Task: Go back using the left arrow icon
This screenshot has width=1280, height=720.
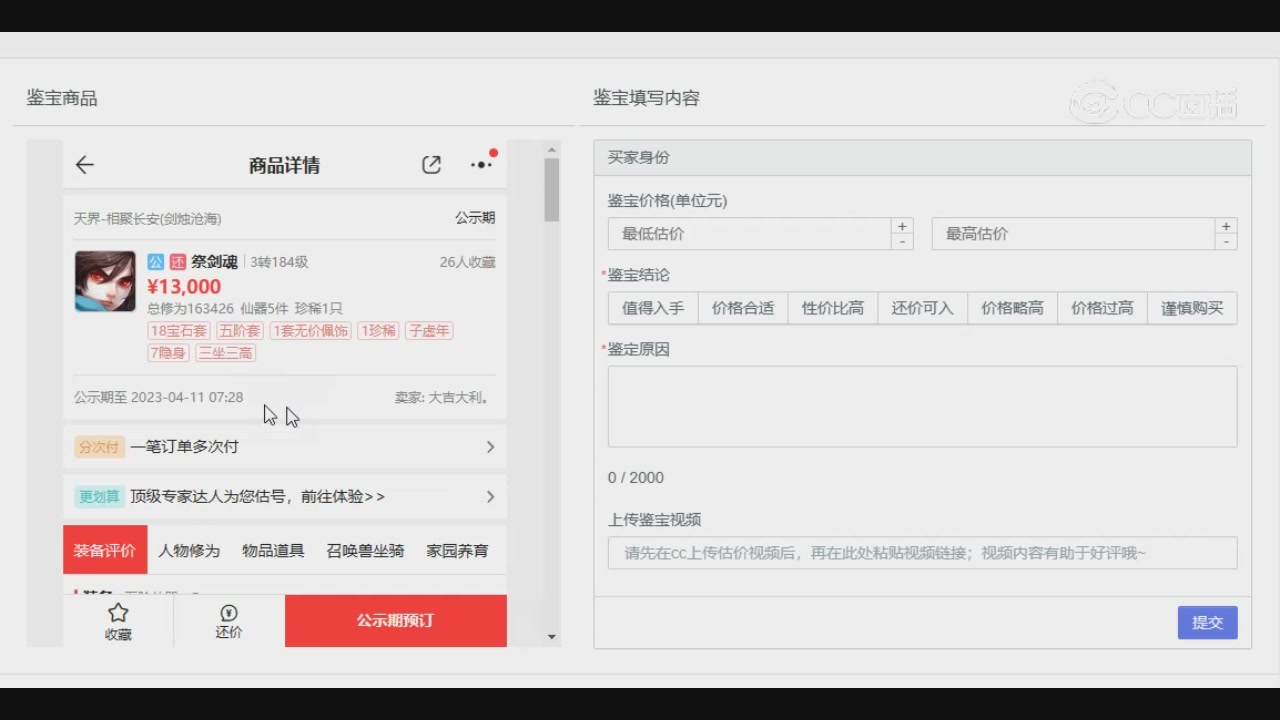Action: coord(85,165)
